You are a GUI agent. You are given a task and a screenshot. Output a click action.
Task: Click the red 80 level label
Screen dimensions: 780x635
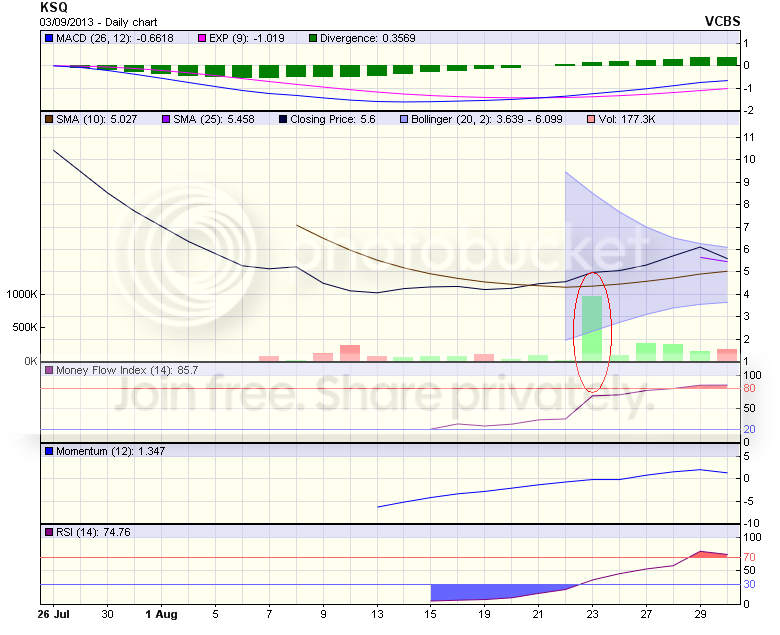click(x=748, y=389)
